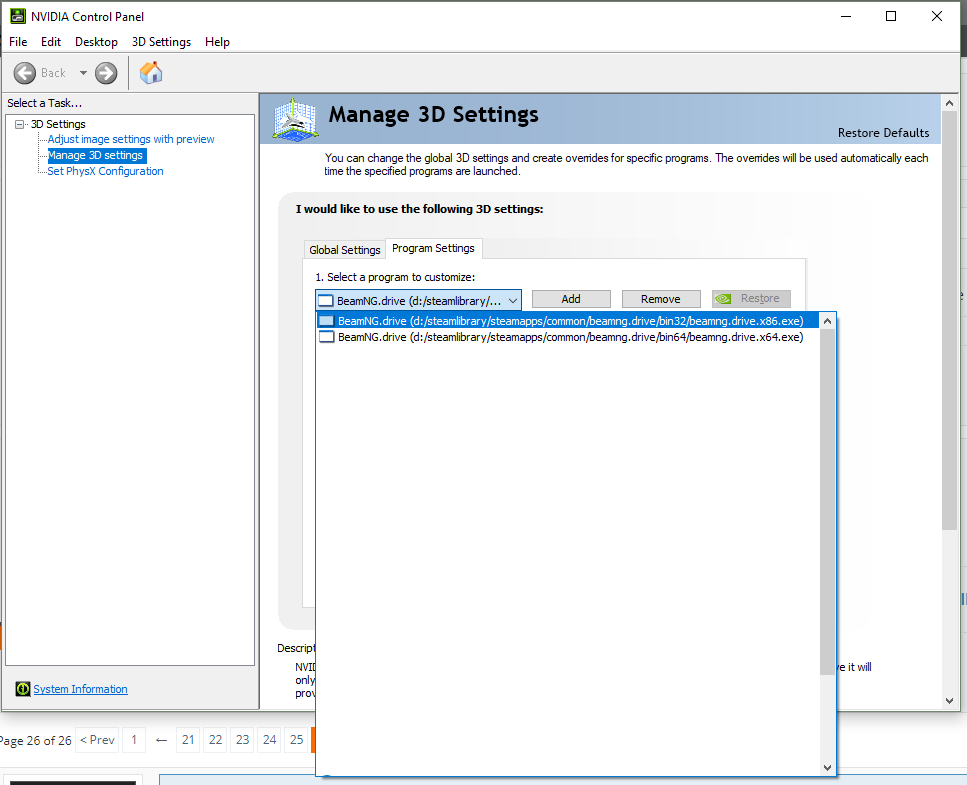Click dropdown list scrollbar up arrow

point(828,321)
